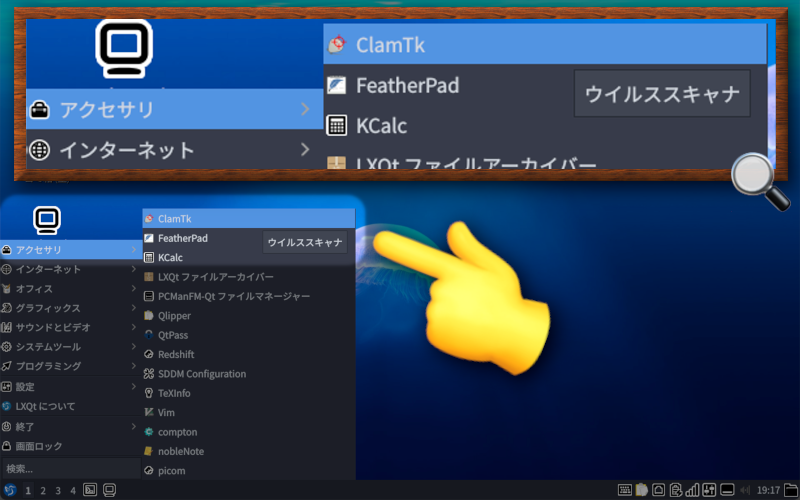Screen dimensions: 800x500
Task: Click the nobleNote yellow note icon
Action: pyautogui.click(x=149, y=452)
